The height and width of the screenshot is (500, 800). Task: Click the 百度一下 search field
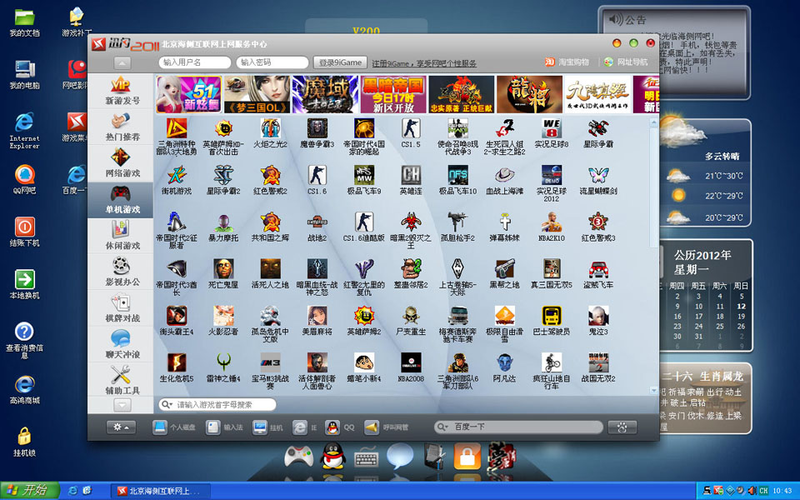click(x=518, y=427)
